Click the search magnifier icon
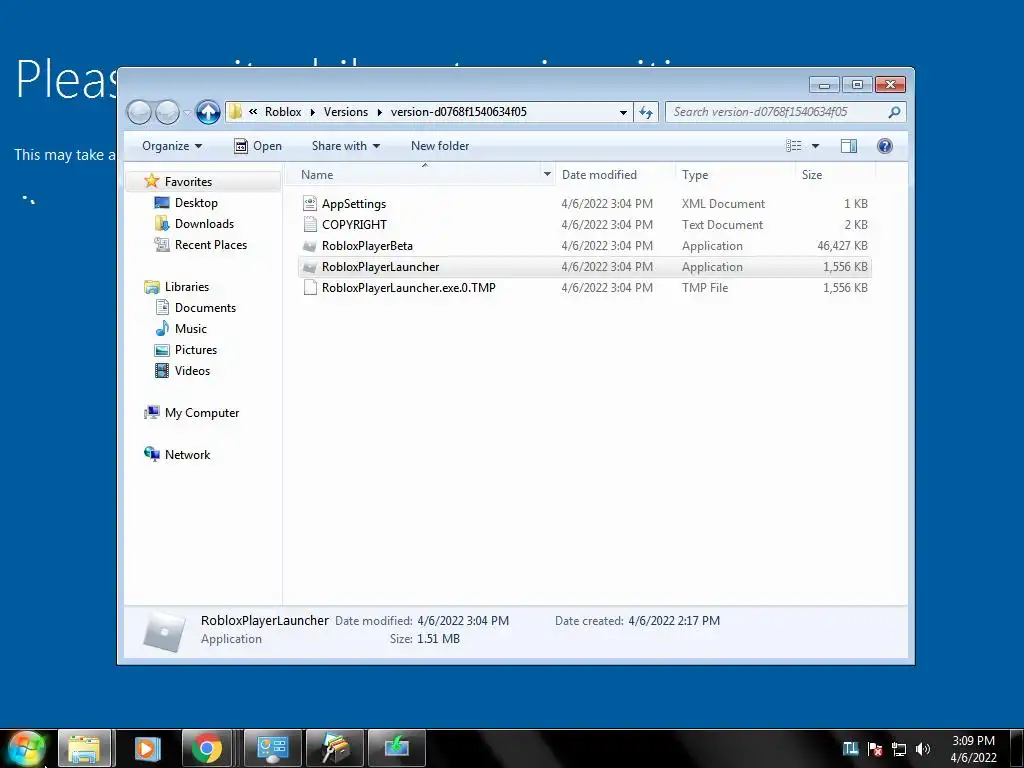The height and width of the screenshot is (768, 1024). pos(894,112)
